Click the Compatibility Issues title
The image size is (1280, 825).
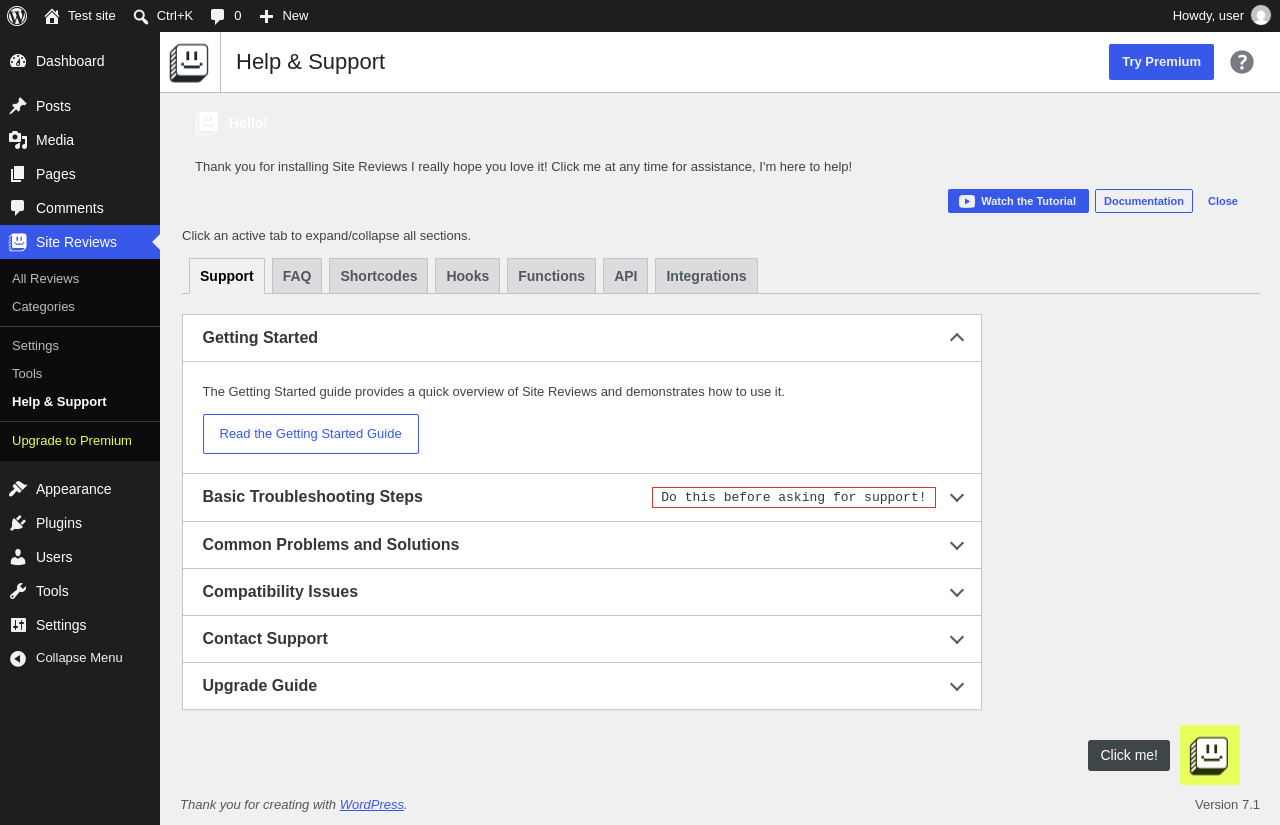(280, 592)
